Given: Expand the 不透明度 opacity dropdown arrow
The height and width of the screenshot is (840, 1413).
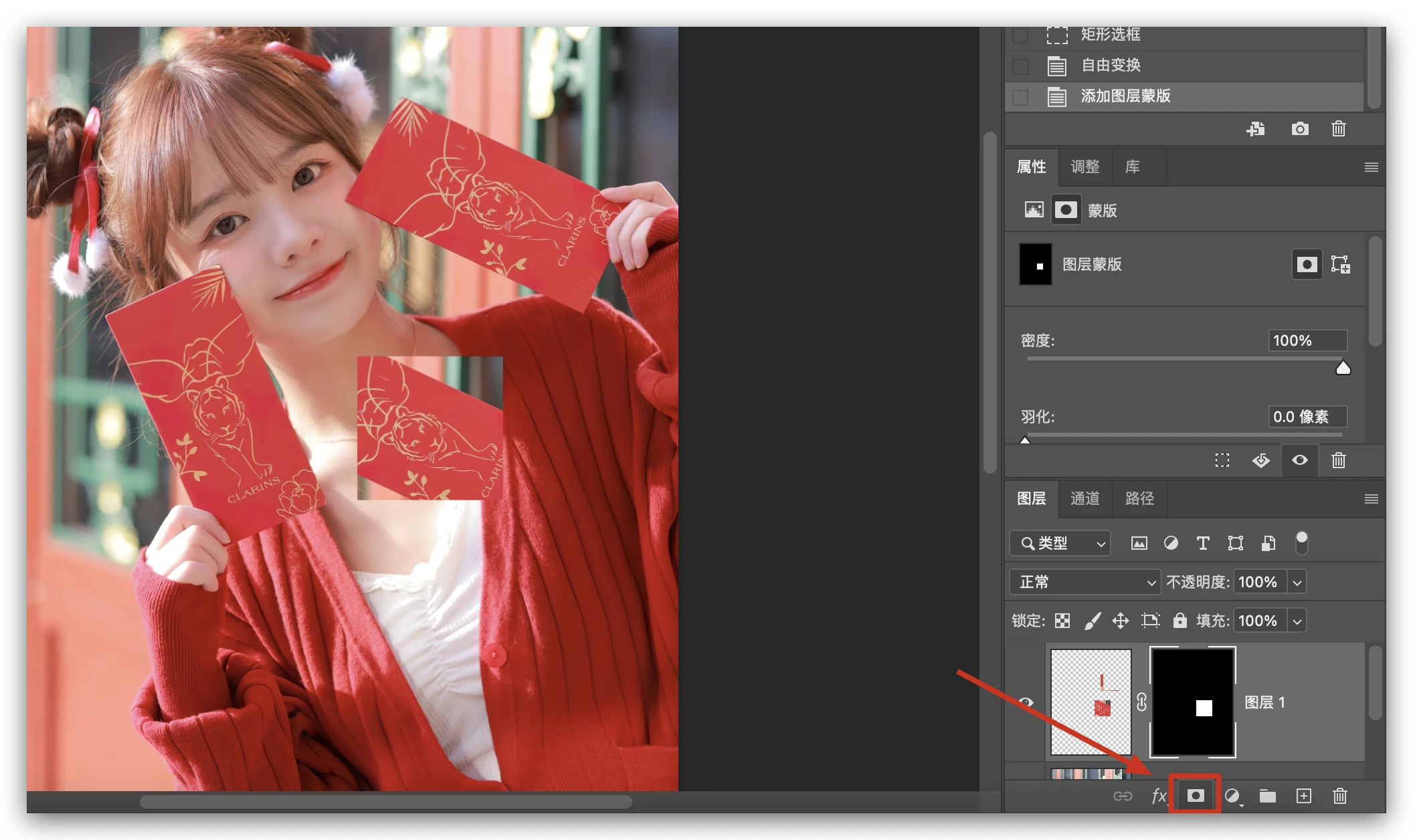Looking at the screenshot, I should pyautogui.click(x=1297, y=582).
